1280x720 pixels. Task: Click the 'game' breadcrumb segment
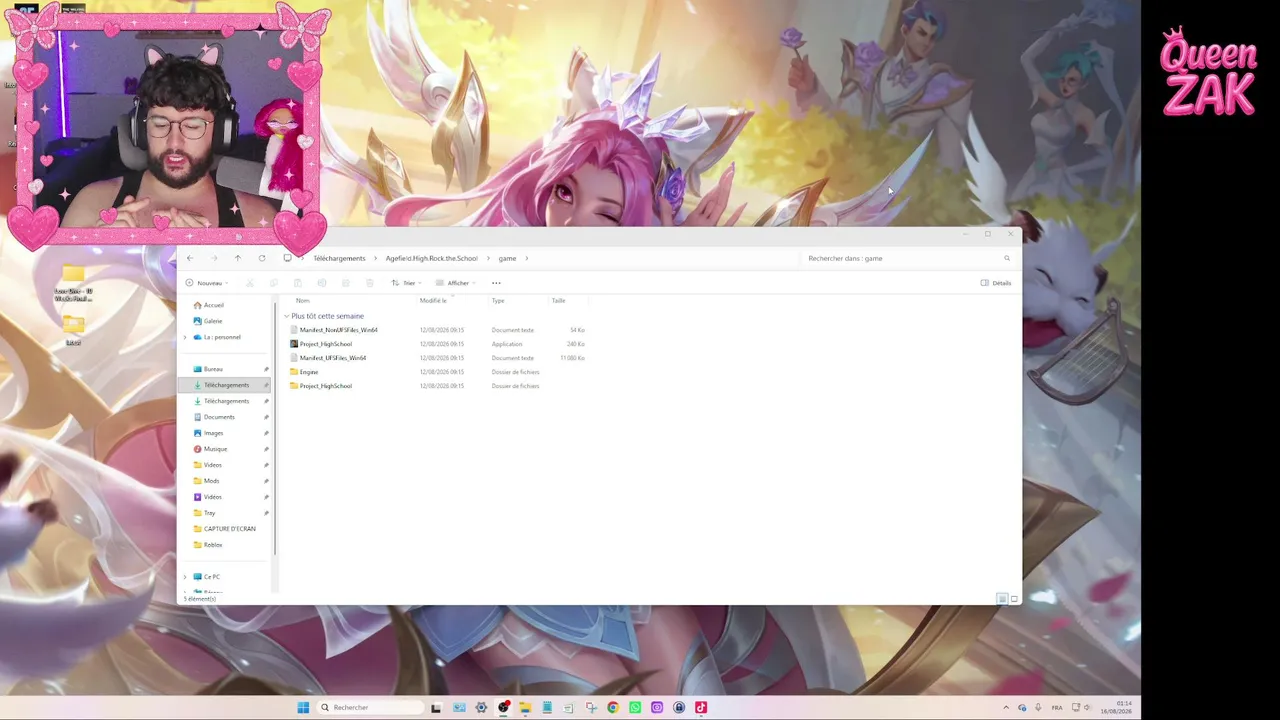[x=508, y=258]
